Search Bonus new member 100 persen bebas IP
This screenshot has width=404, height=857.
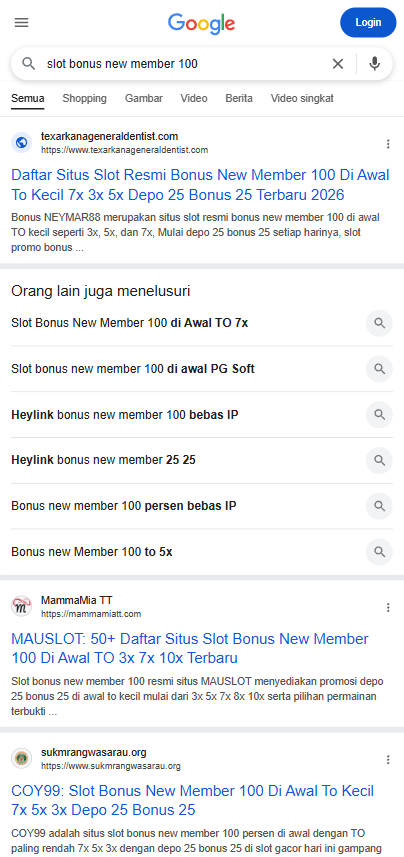pos(124,506)
